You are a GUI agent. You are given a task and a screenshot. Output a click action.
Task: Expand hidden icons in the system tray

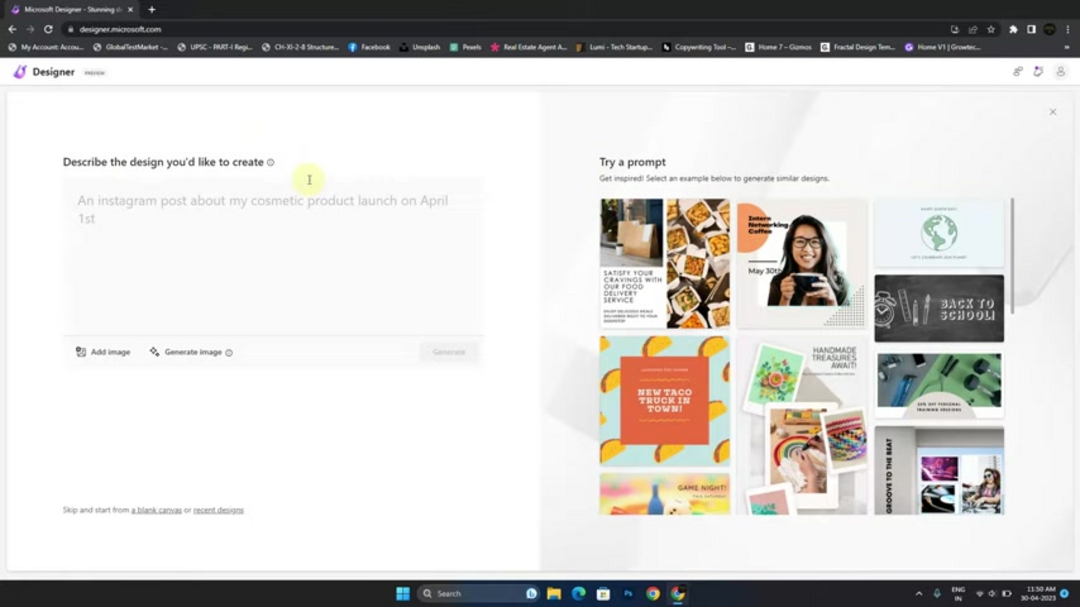point(918,593)
